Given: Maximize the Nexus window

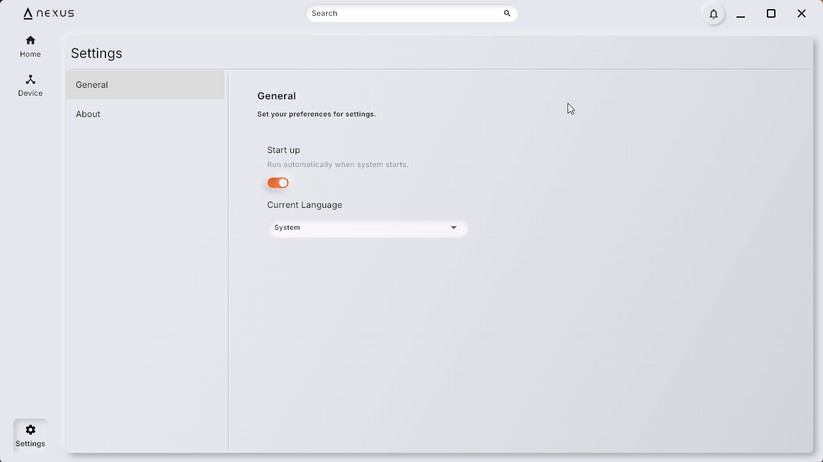Looking at the screenshot, I should click(771, 14).
